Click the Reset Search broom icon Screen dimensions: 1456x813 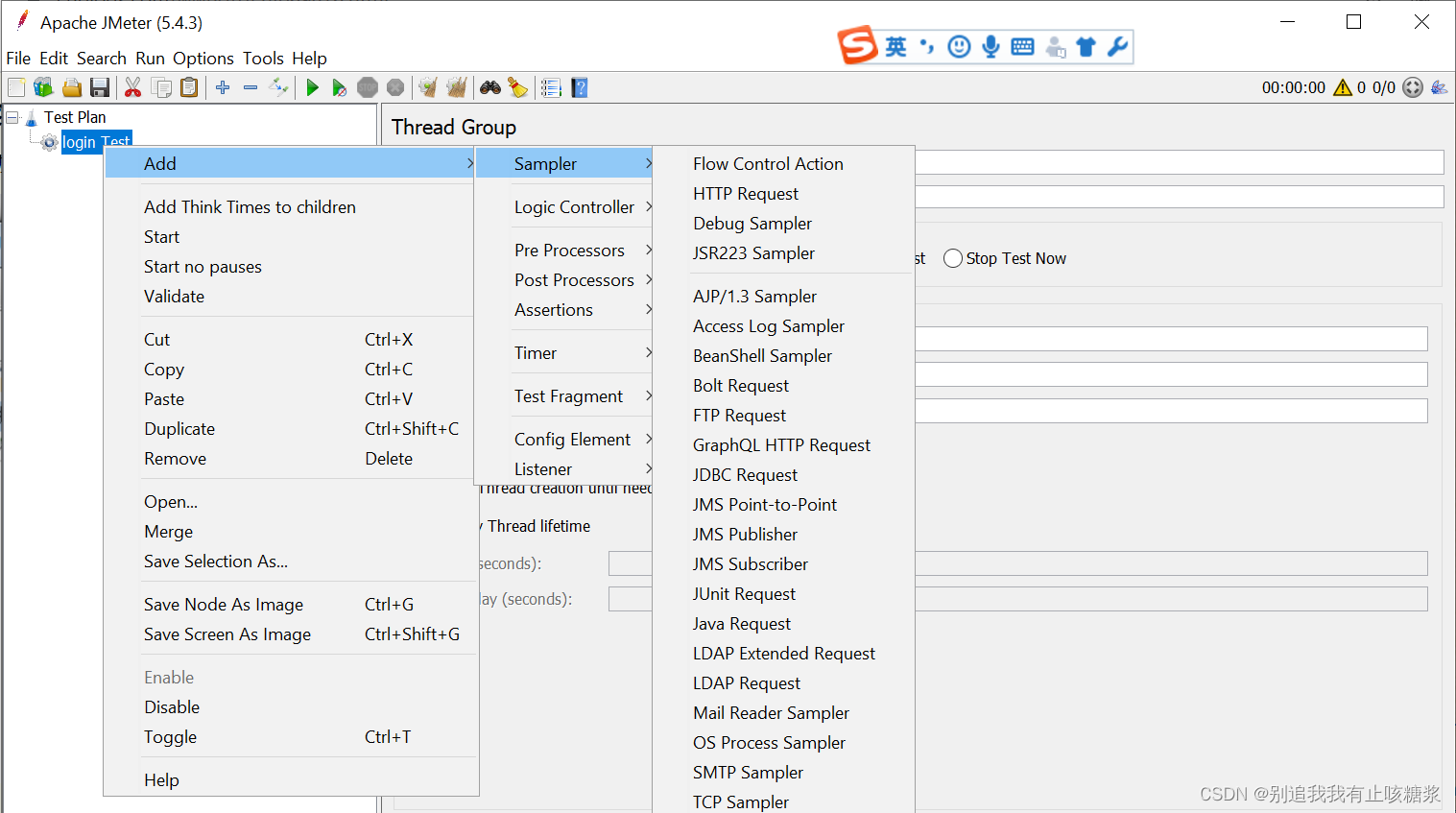(x=518, y=87)
